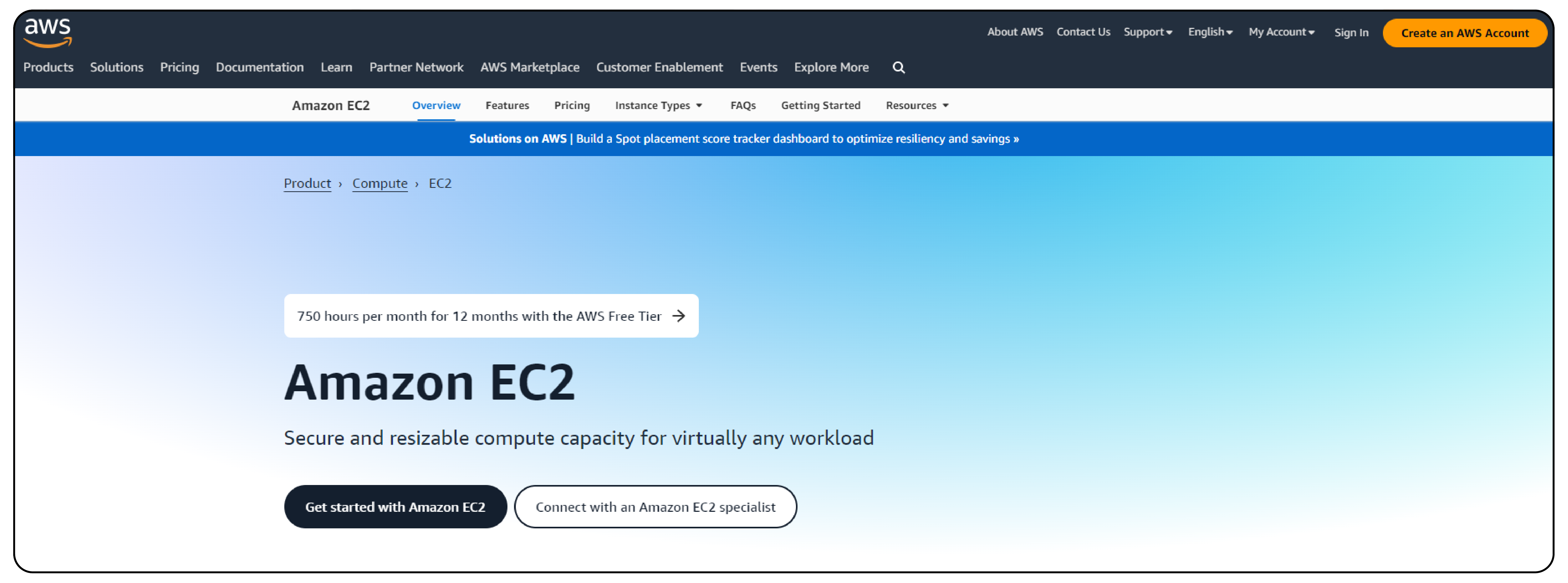Click the arrow in the Free Tier banner
The height and width of the screenshot is (583, 1568).
(679, 316)
